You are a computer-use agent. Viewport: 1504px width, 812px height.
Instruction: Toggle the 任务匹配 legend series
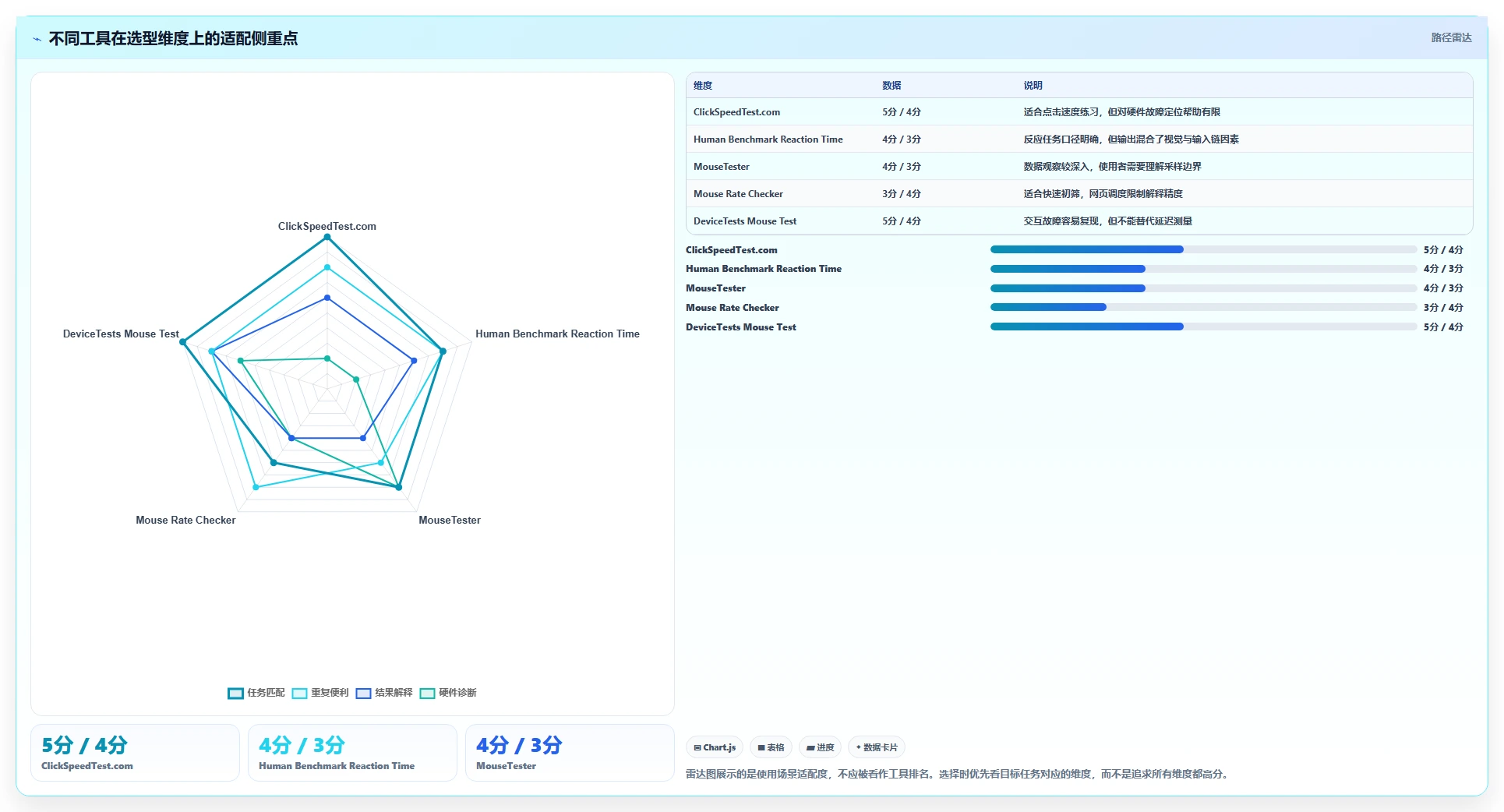coord(256,693)
